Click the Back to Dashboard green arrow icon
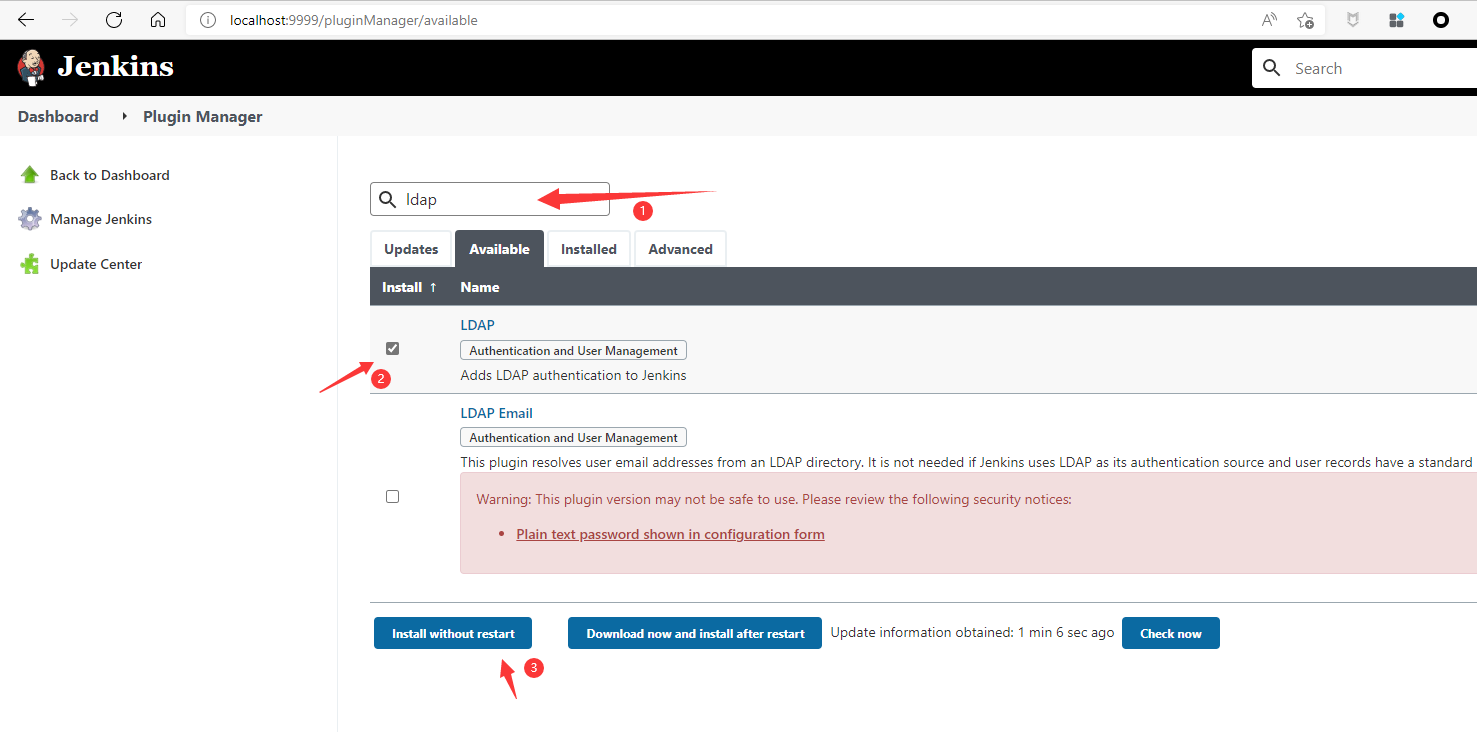 point(30,175)
